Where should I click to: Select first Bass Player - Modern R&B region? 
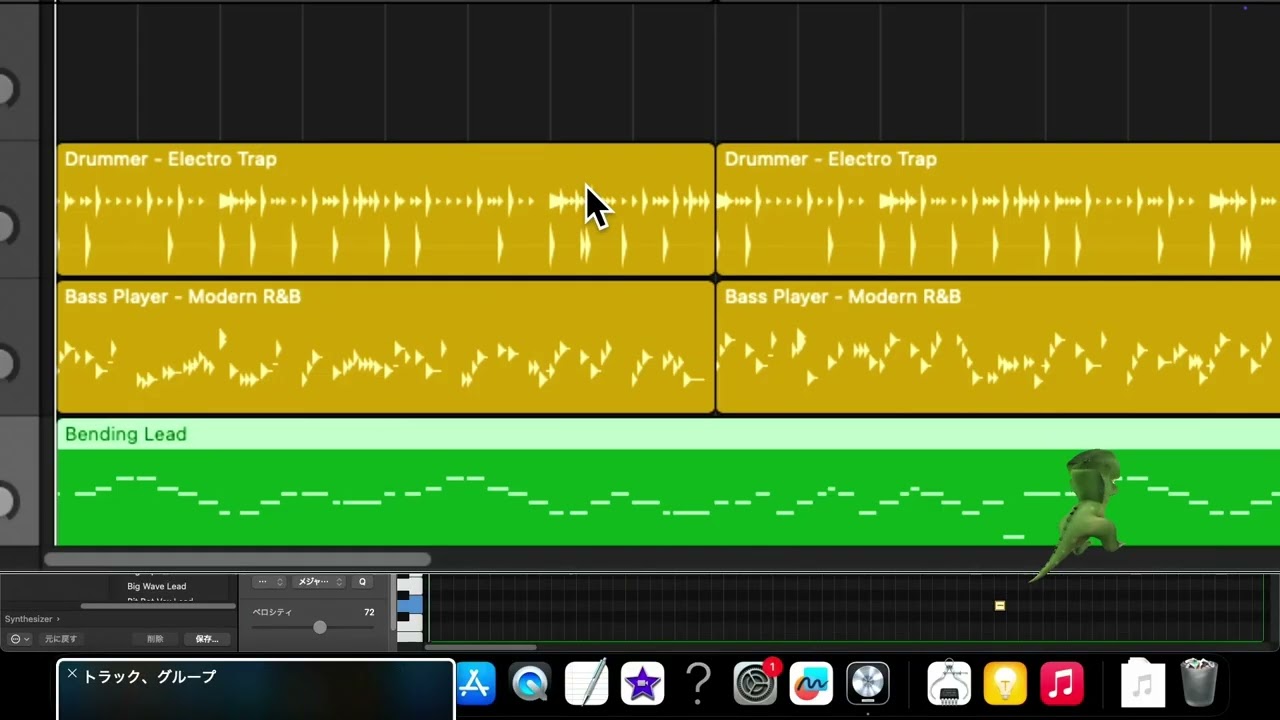[x=385, y=347]
